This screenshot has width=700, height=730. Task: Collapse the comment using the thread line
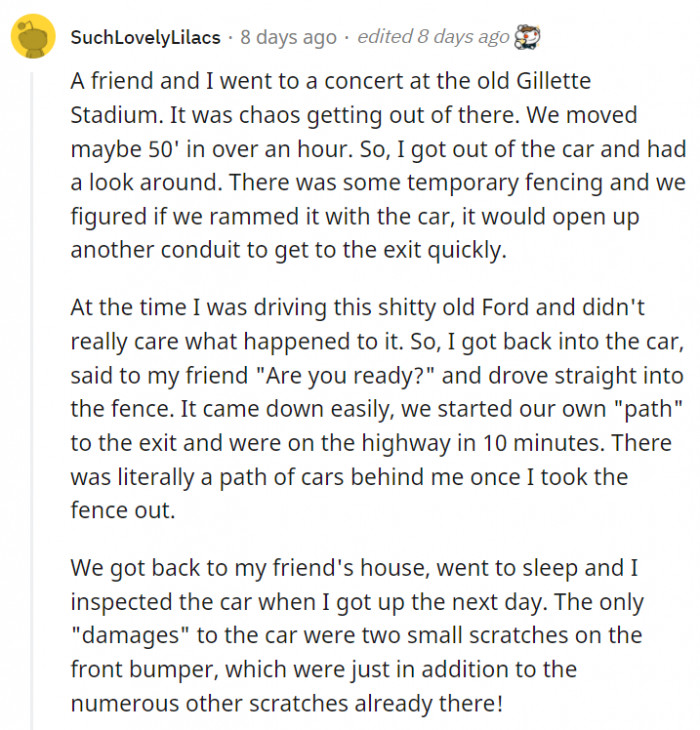coord(32,400)
